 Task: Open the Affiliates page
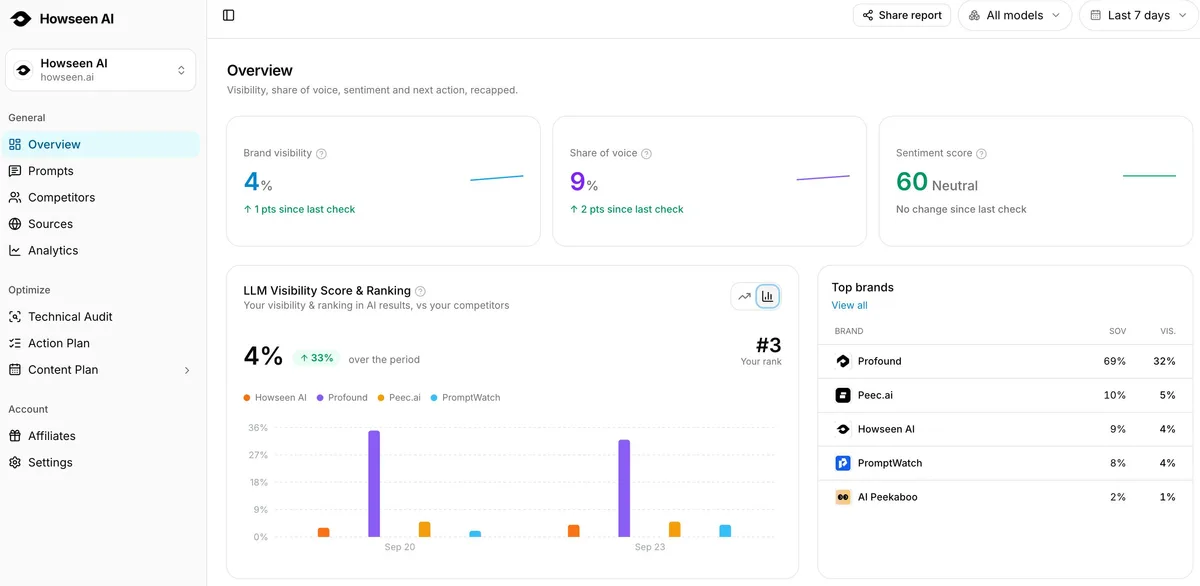pyautogui.click(x=100, y=436)
